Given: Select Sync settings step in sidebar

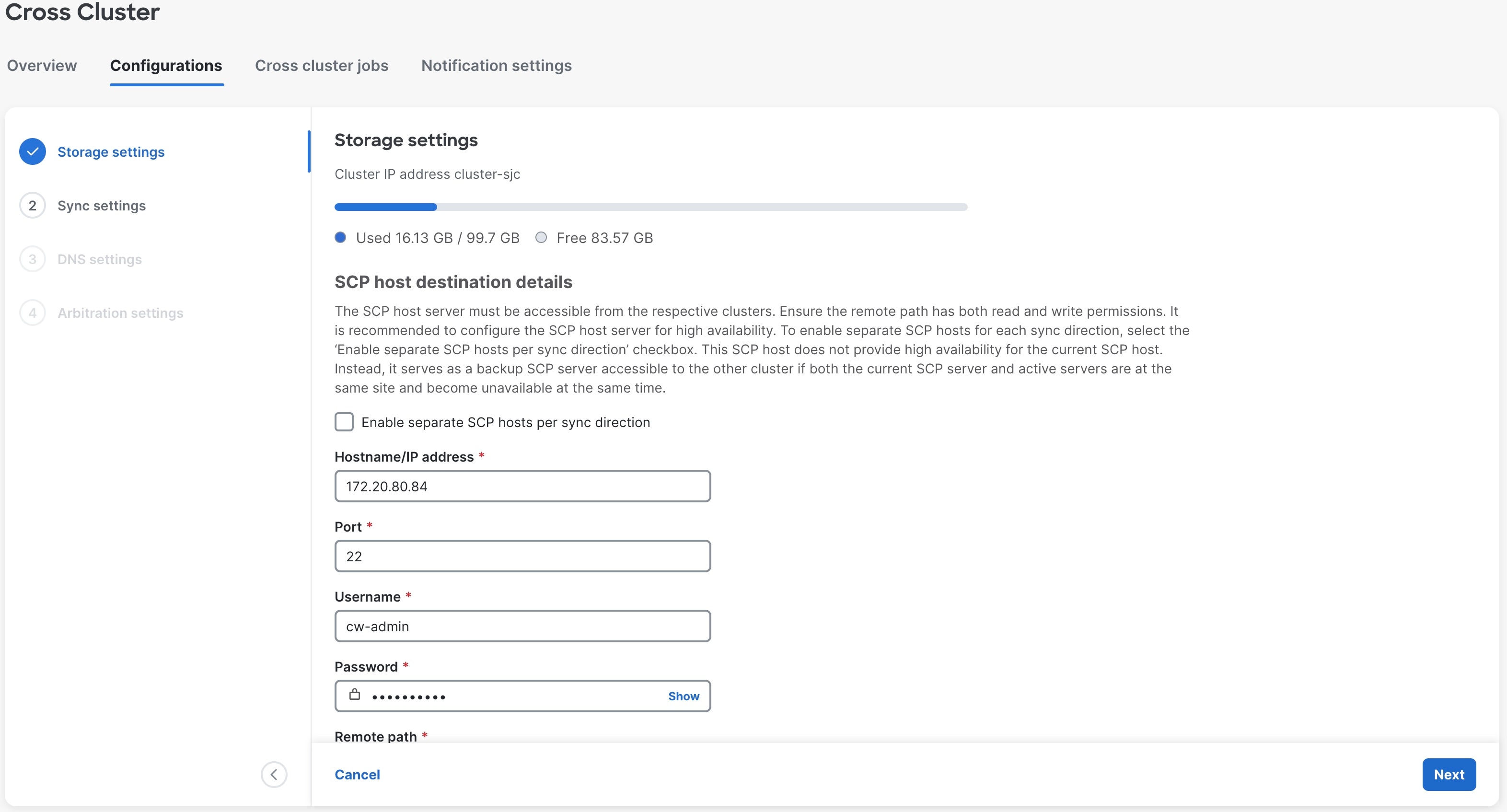Looking at the screenshot, I should click(101, 205).
